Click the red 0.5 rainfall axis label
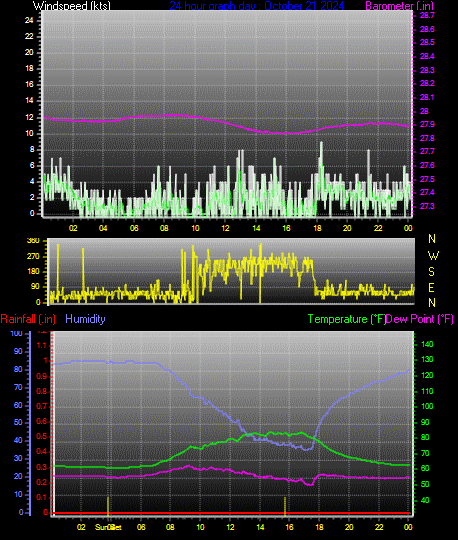This screenshot has width=458, height=540. 42,436
